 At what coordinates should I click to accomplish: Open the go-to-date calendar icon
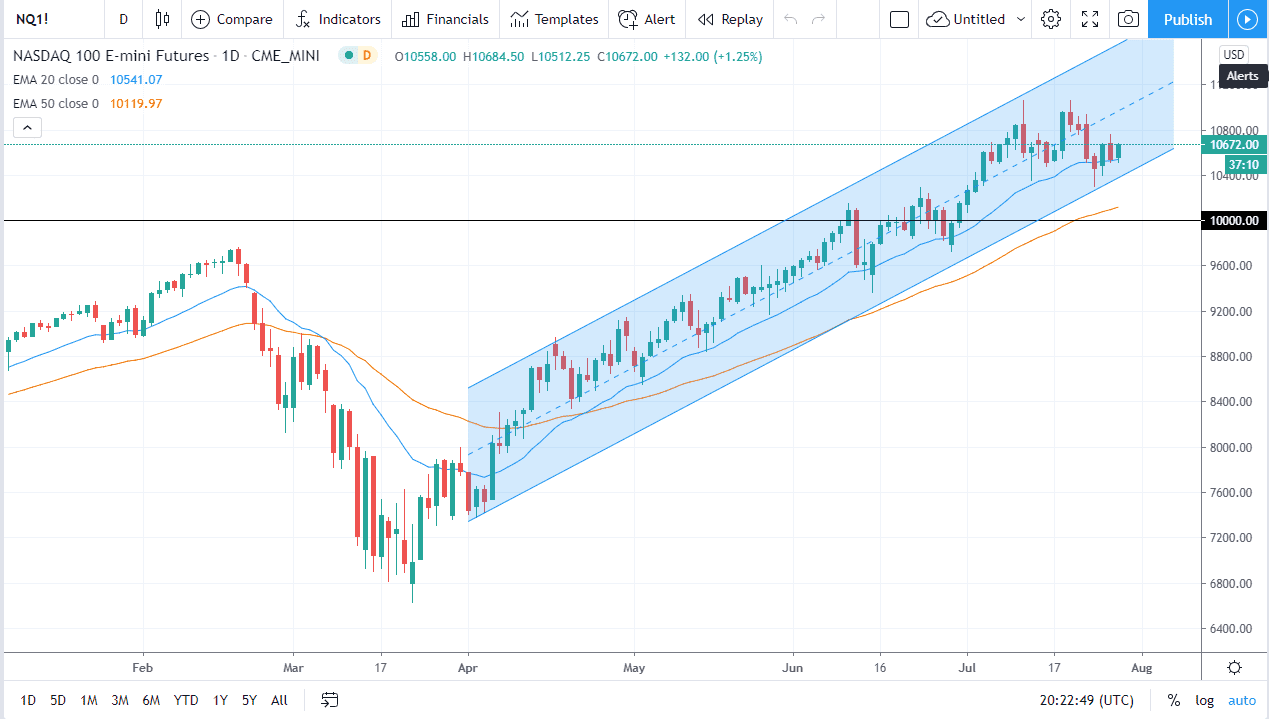pyautogui.click(x=330, y=700)
